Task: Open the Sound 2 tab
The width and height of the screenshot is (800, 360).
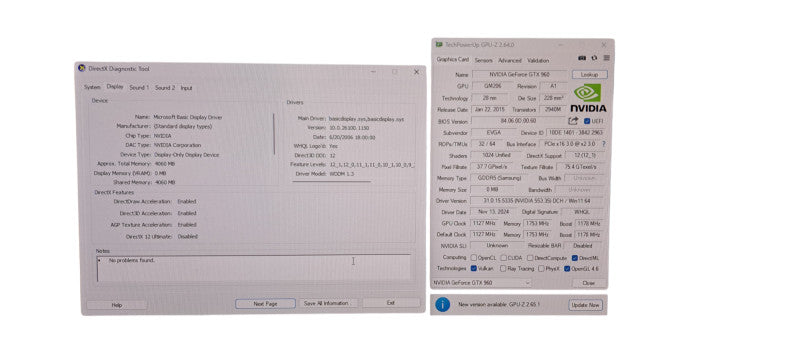Action: coord(165,88)
